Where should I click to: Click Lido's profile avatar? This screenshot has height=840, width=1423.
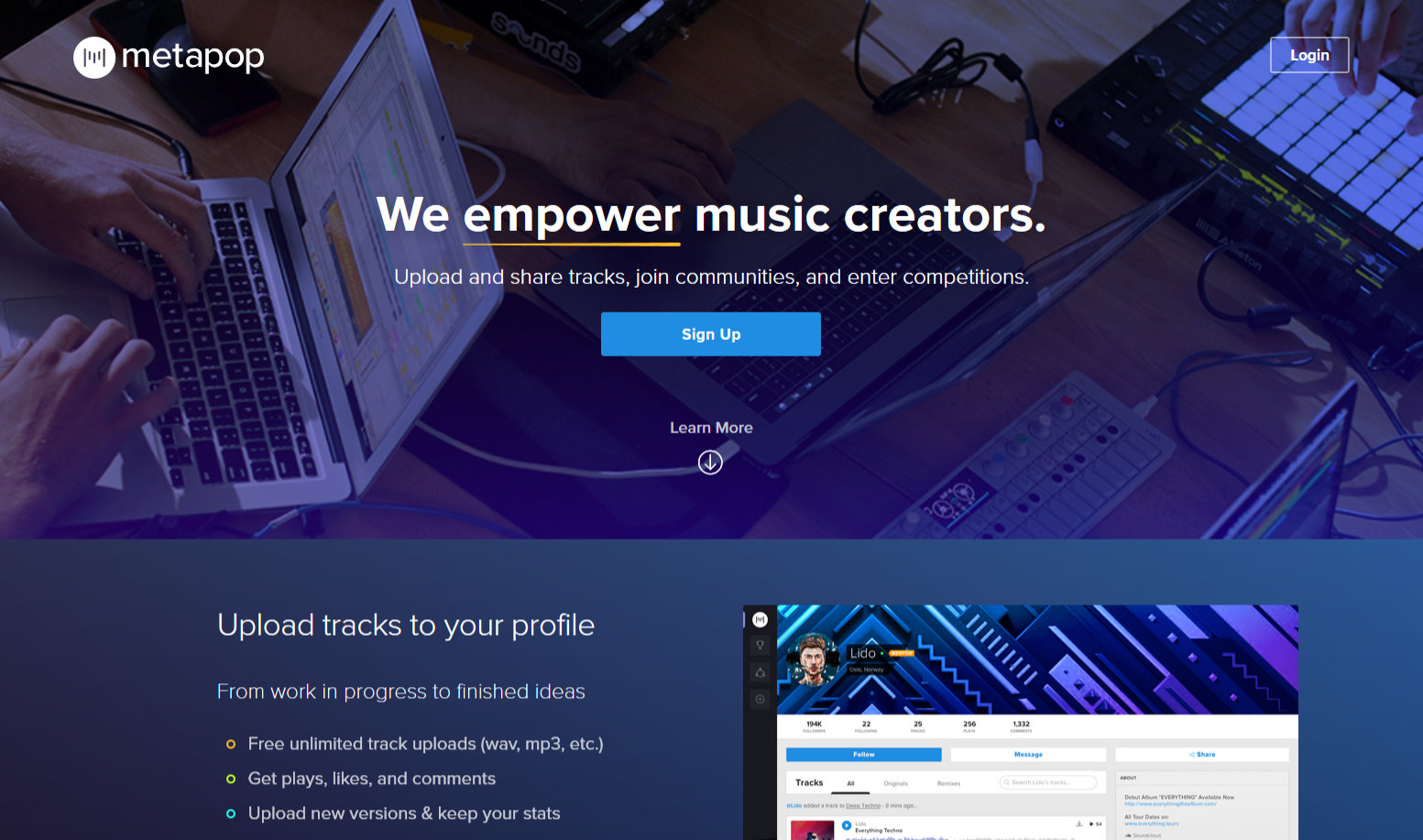[814, 660]
